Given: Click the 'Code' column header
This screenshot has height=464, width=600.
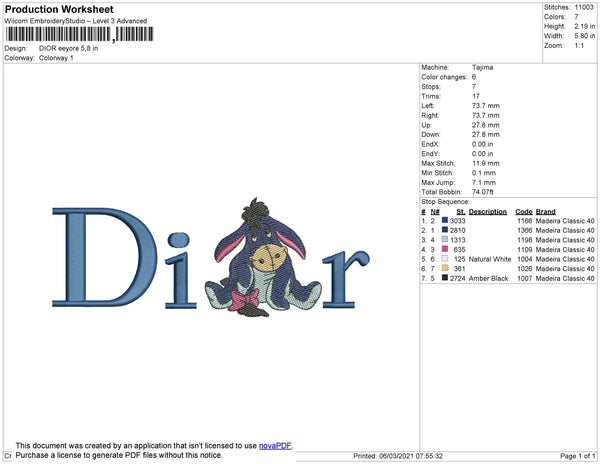Looking at the screenshot, I should click(524, 212).
